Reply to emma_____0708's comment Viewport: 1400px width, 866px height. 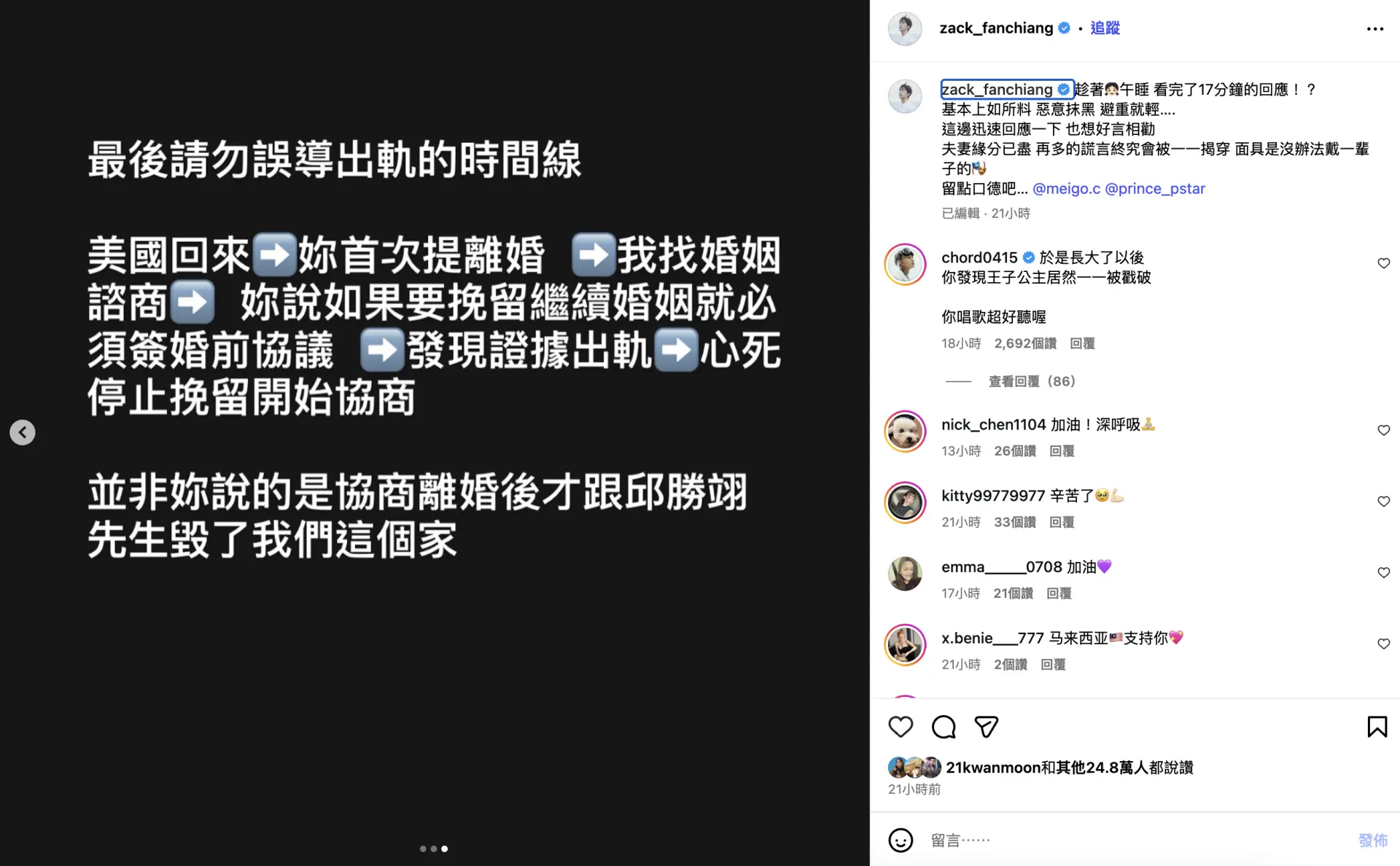tap(1059, 593)
